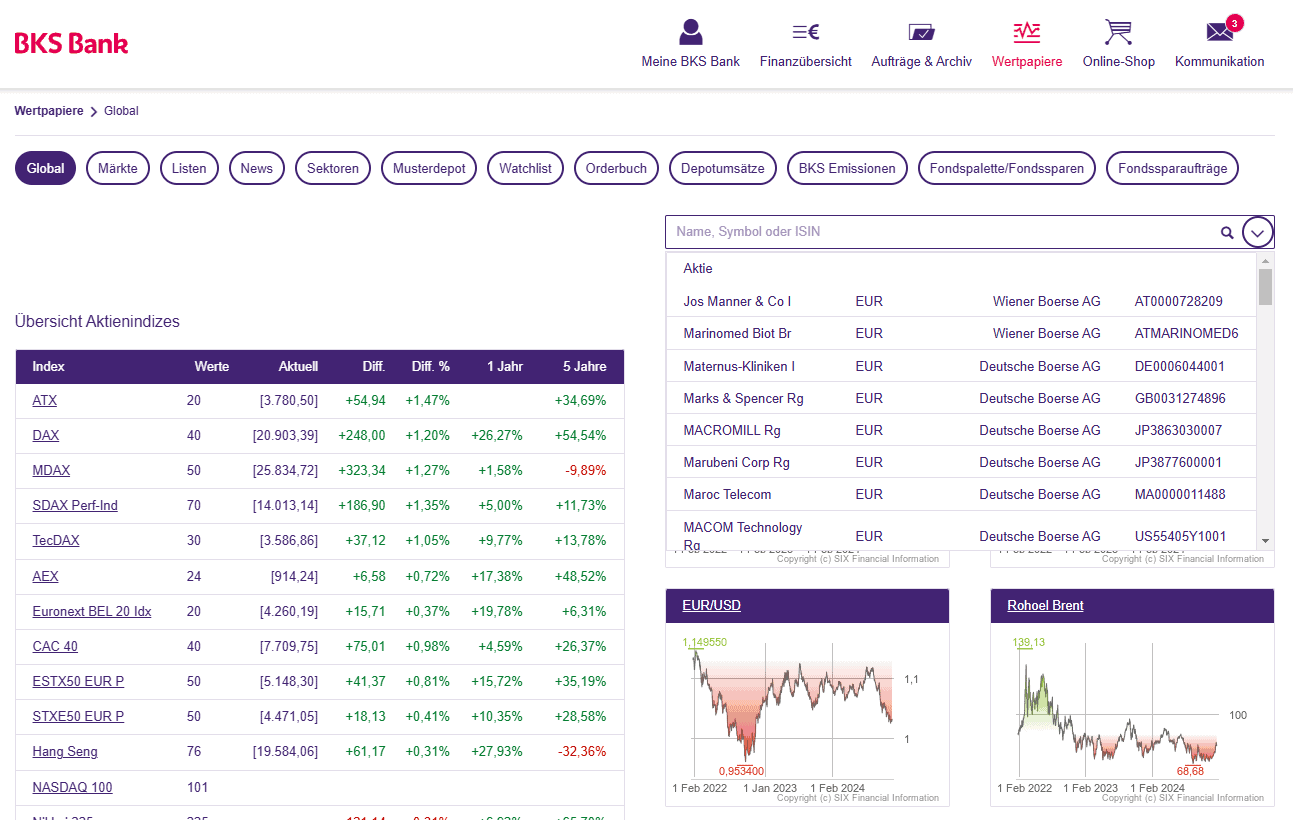Click the 5 Jahre column header
The height and width of the screenshot is (820, 1293).
584,366
